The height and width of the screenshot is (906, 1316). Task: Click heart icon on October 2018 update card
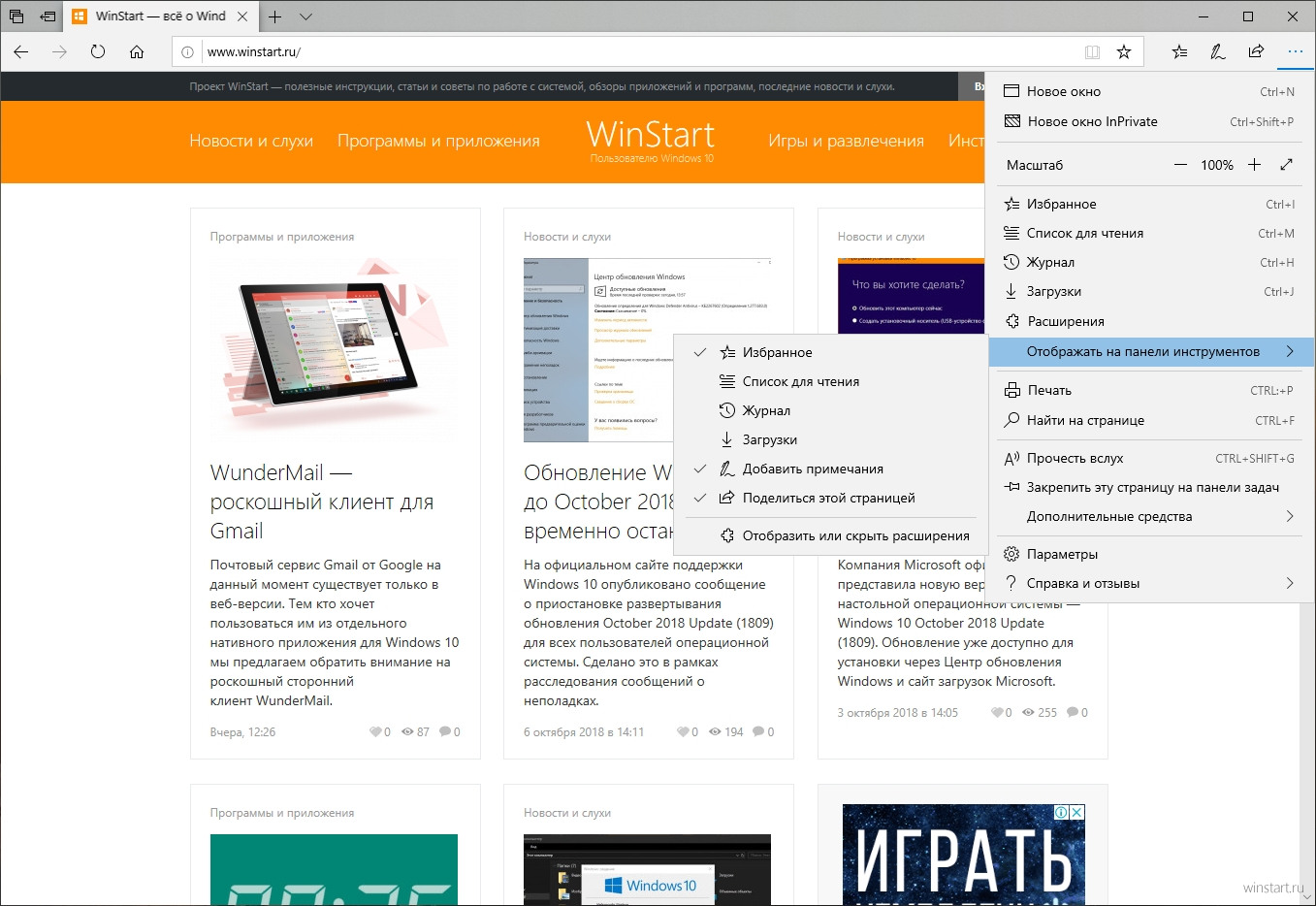683,731
